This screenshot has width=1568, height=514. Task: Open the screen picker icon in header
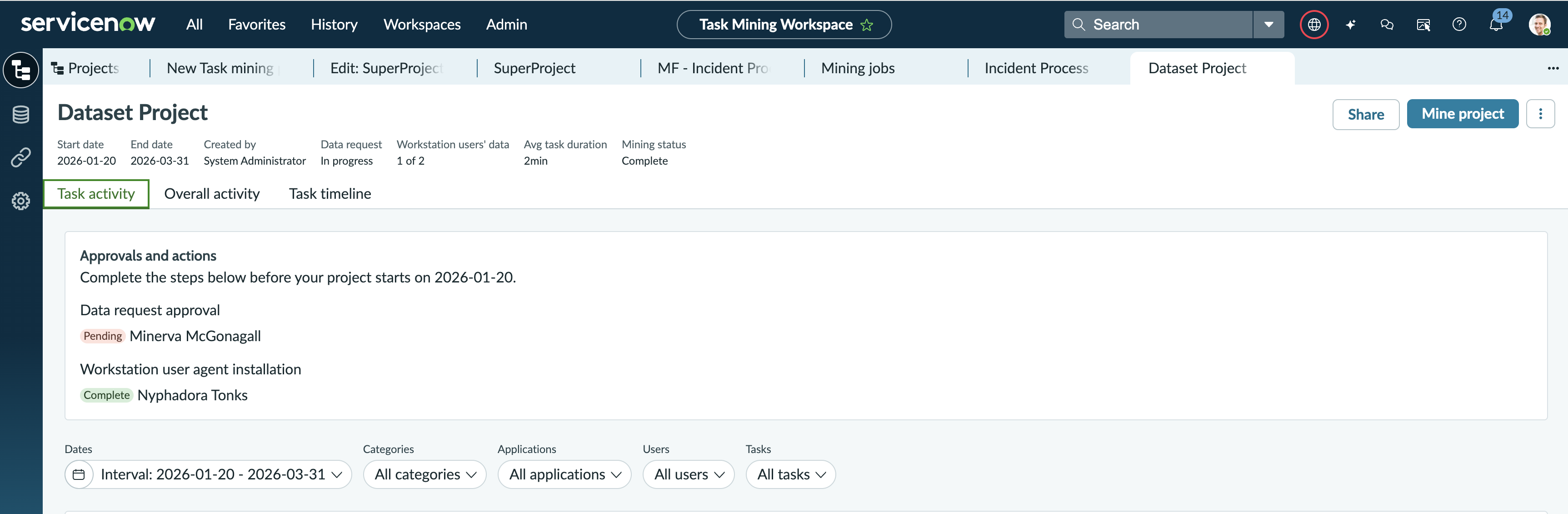1423,25
